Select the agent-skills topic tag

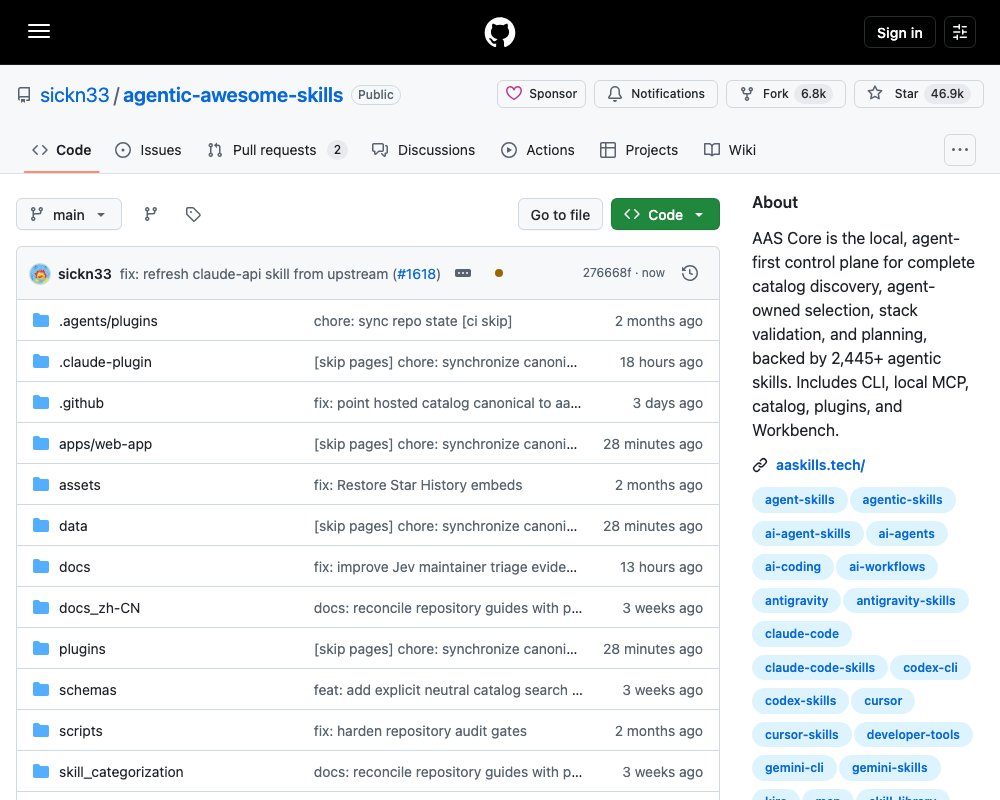pyautogui.click(x=799, y=500)
